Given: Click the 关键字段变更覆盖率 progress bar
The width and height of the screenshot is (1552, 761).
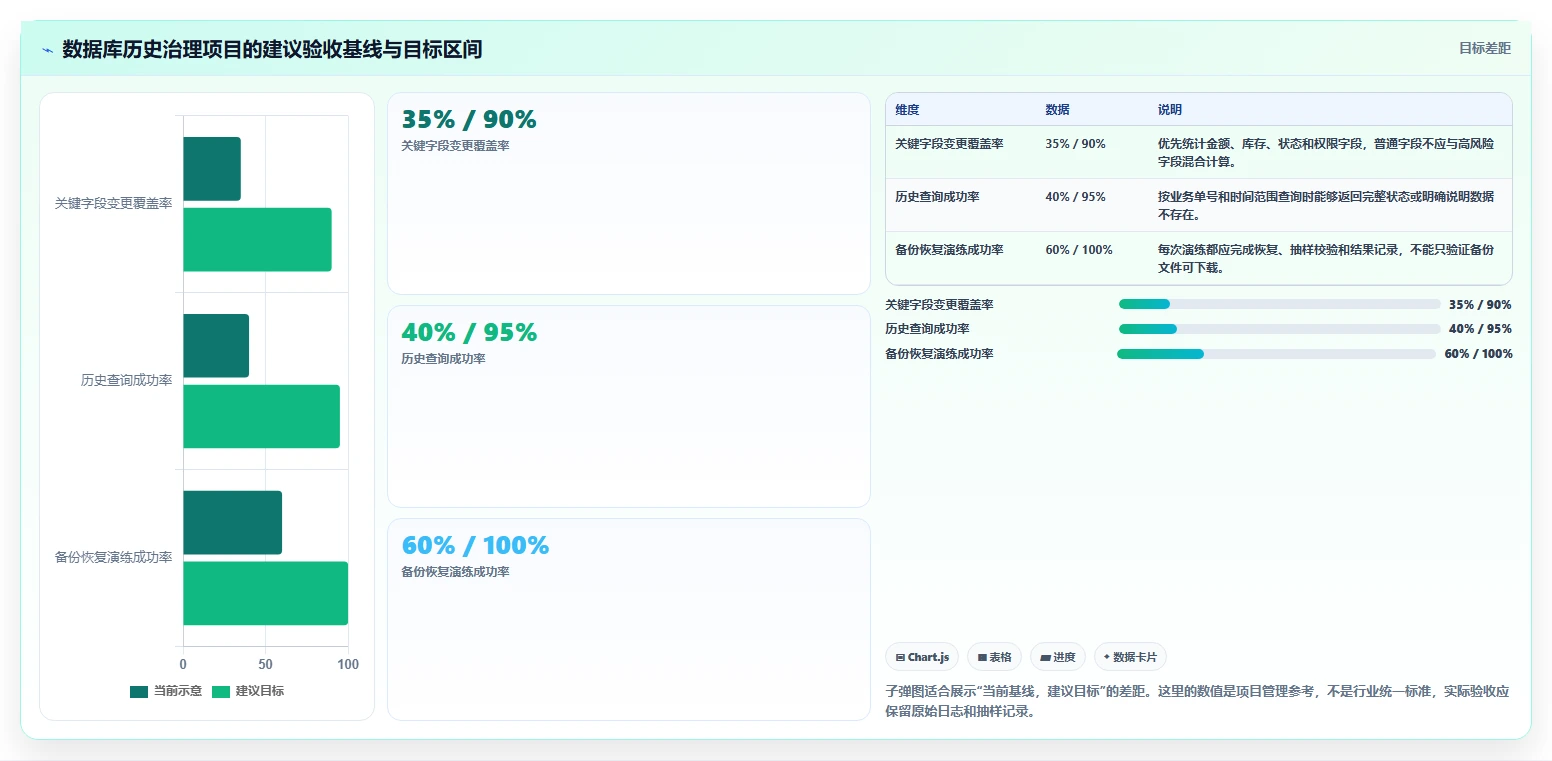Looking at the screenshot, I should [x=1279, y=304].
